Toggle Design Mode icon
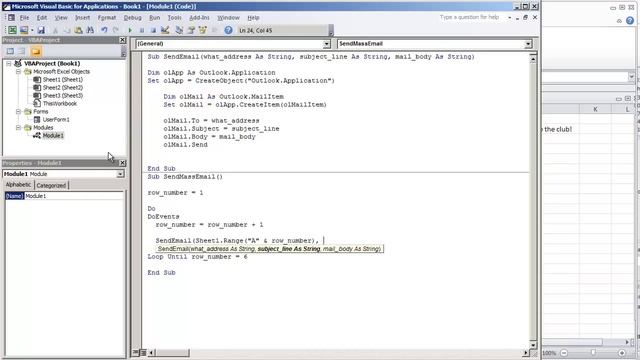Viewport: 640px width, 360px height. pyautogui.click(x=165, y=30)
